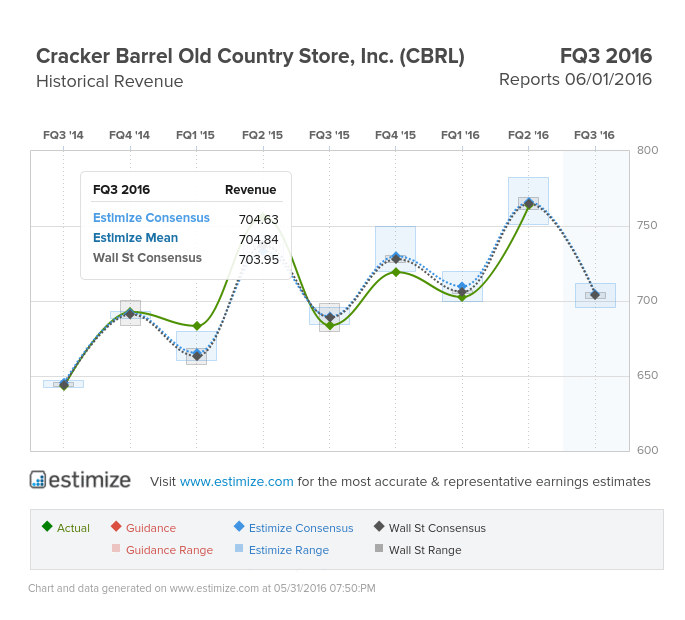This screenshot has width=685, height=620.
Task: Click the Wall St Consensus value 703.95
Action: (x=259, y=260)
